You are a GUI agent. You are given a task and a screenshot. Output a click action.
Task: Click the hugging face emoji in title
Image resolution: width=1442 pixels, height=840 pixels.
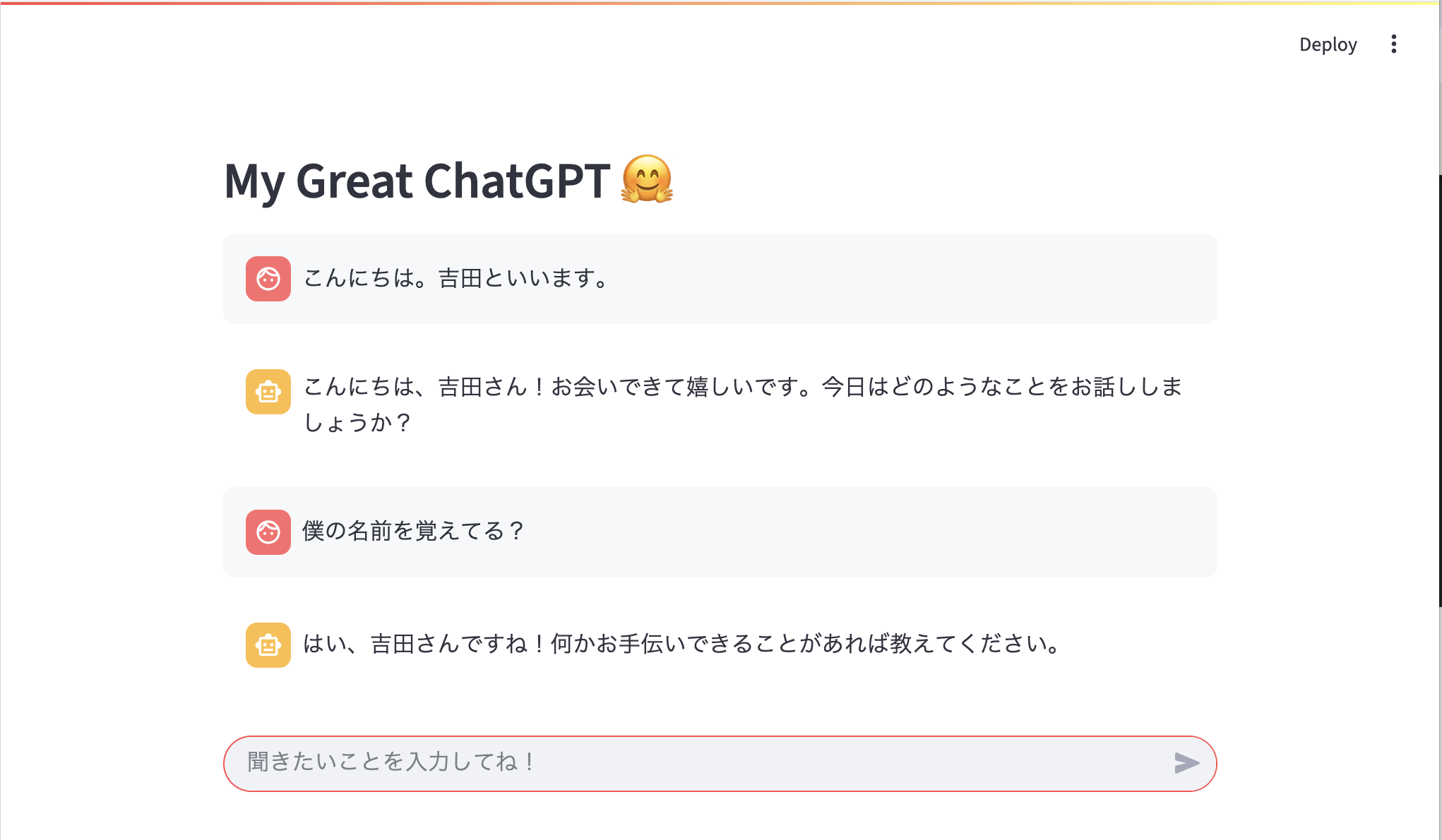[x=647, y=180]
